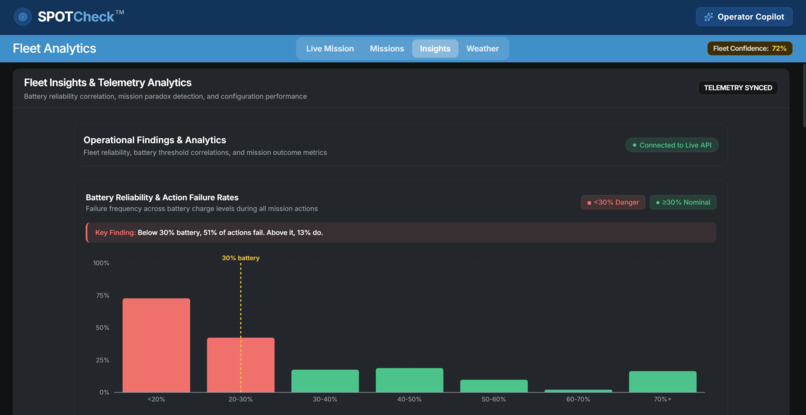The image size is (806, 415).
Task: Open the Operator Copilot panel
Action: (x=744, y=17)
